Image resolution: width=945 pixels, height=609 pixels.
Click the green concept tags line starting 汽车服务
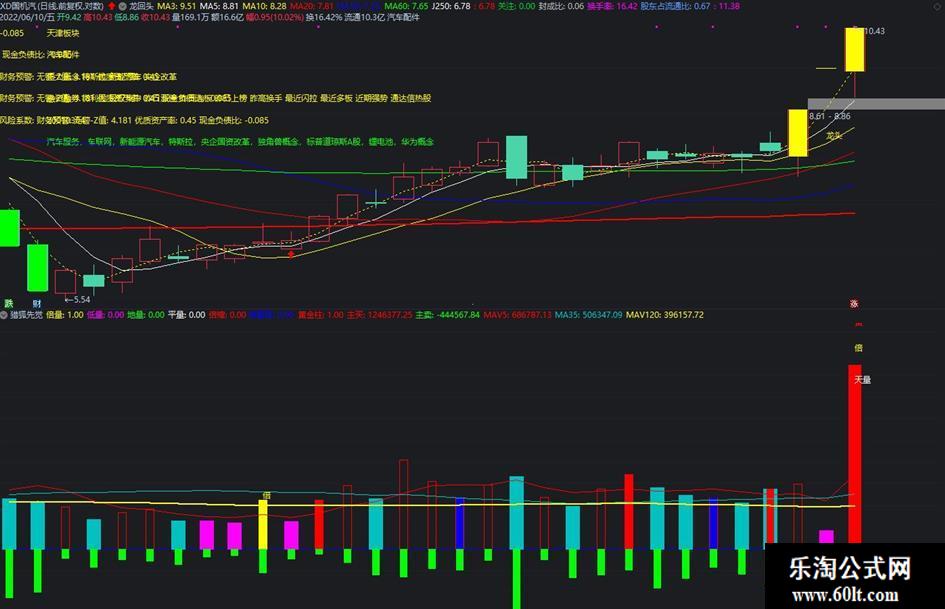[240, 142]
